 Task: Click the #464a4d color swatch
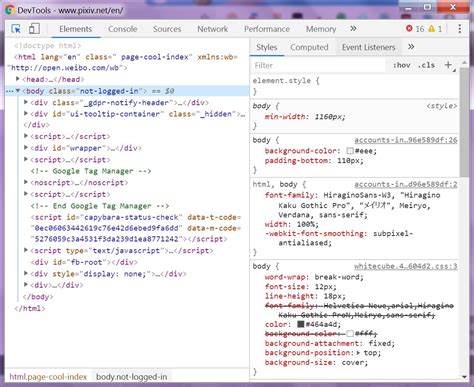(x=301, y=324)
